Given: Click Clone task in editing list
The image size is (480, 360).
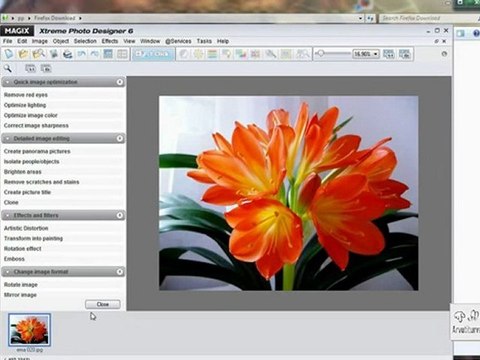Looking at the screenshot, I should 11,203.
